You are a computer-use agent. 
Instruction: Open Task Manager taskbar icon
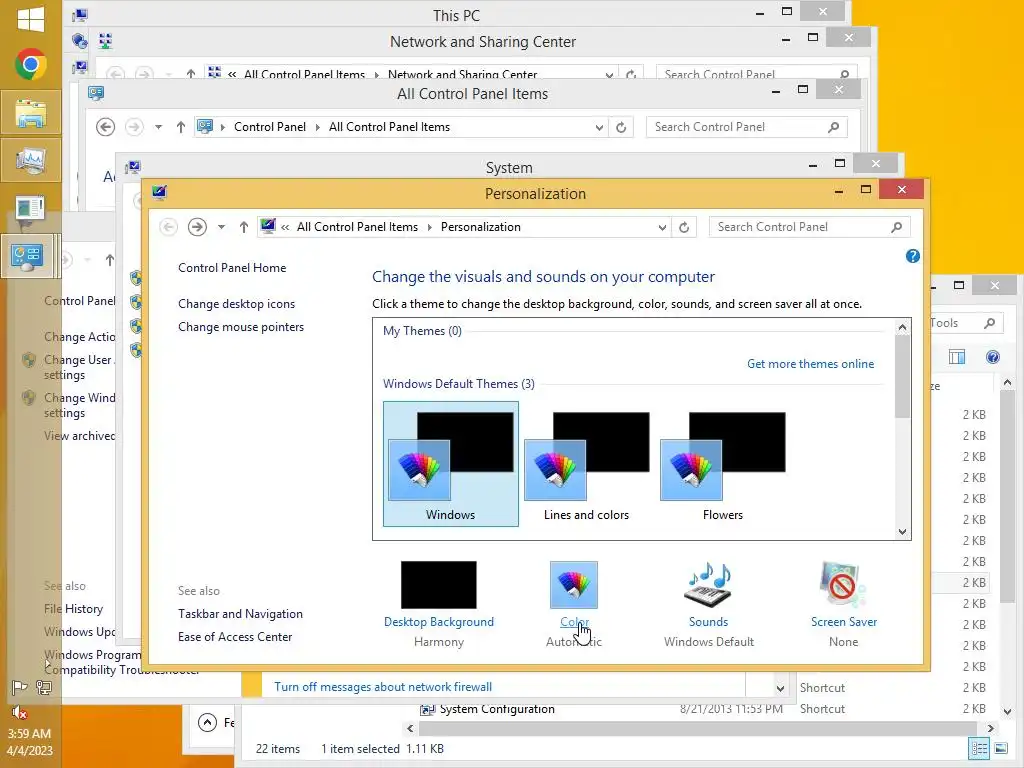(x=31, y=161)
